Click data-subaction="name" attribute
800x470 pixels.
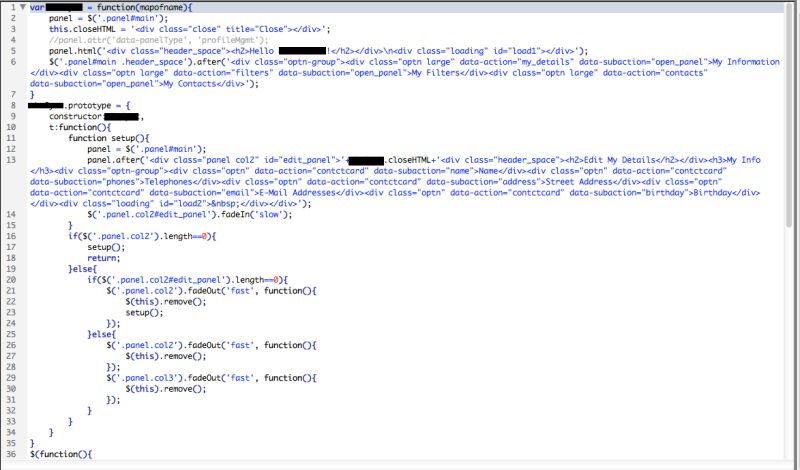[424, 171]
